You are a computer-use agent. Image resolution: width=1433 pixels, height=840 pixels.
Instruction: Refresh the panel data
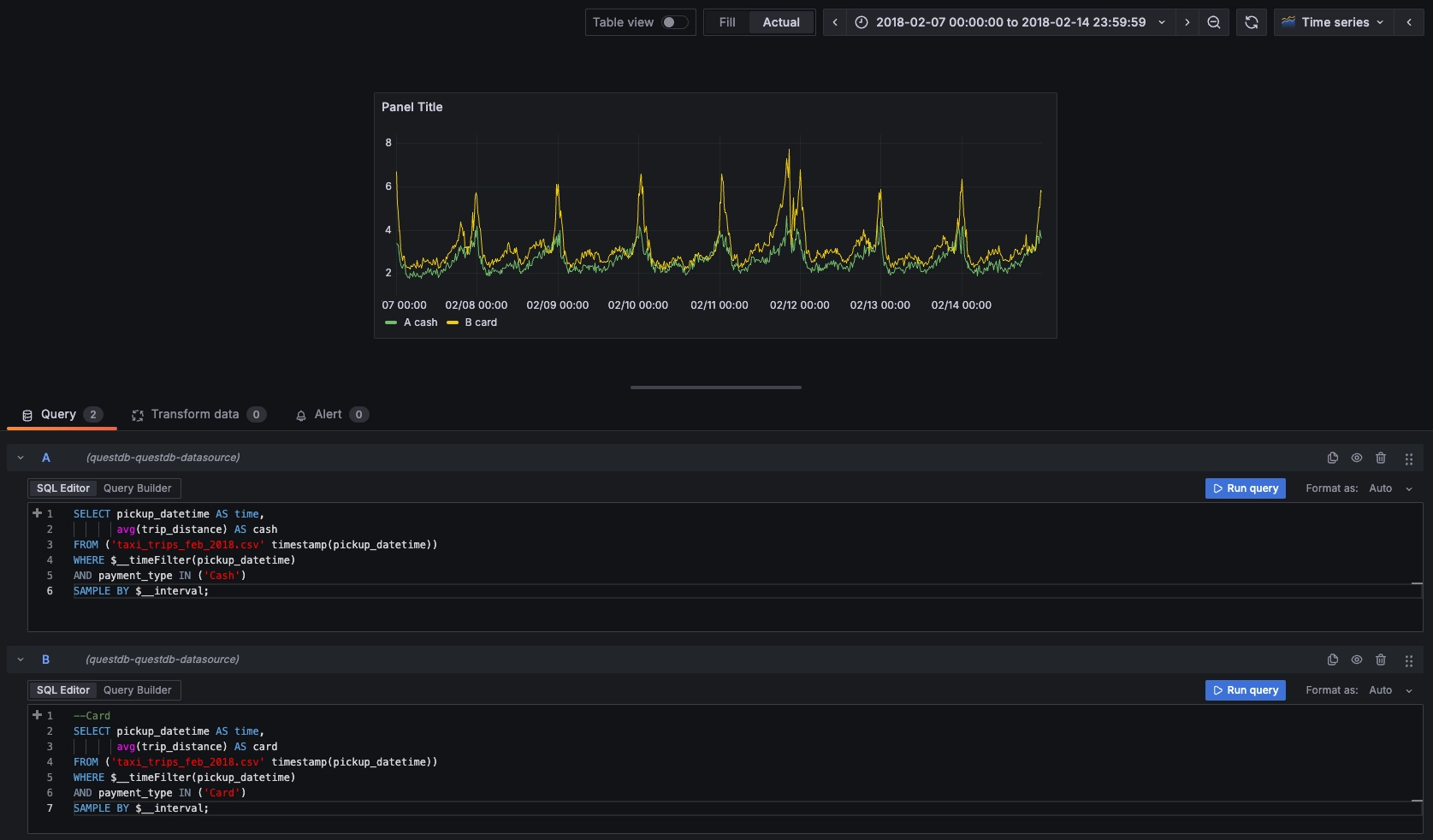pyautogui.click(x=1252, y=22)
